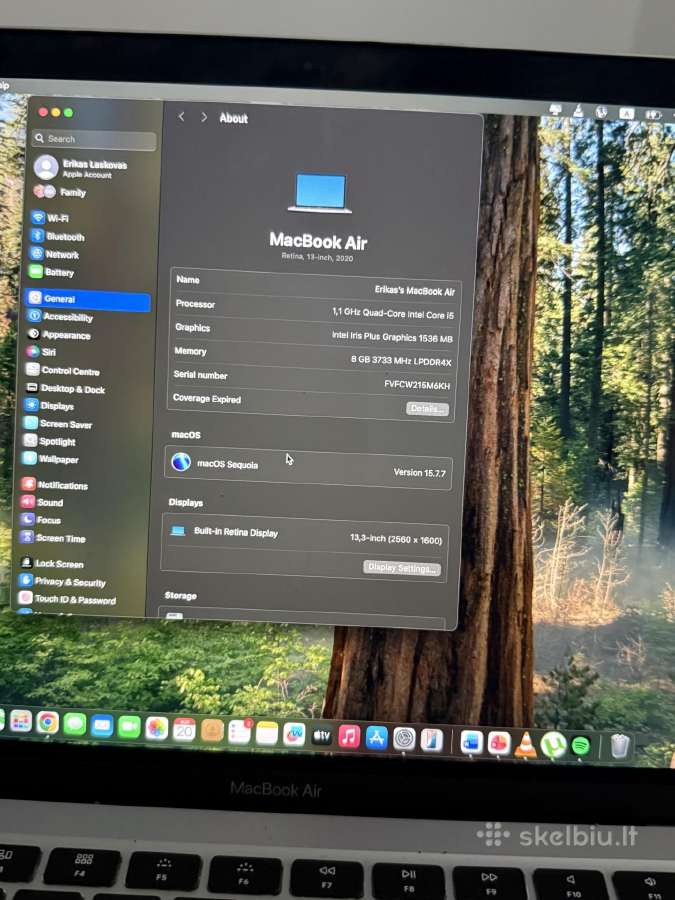Viewport: 675px width, 900px height.
Task: Open Bluetooth settings in sidebar
Action: [x=57, y=236]
